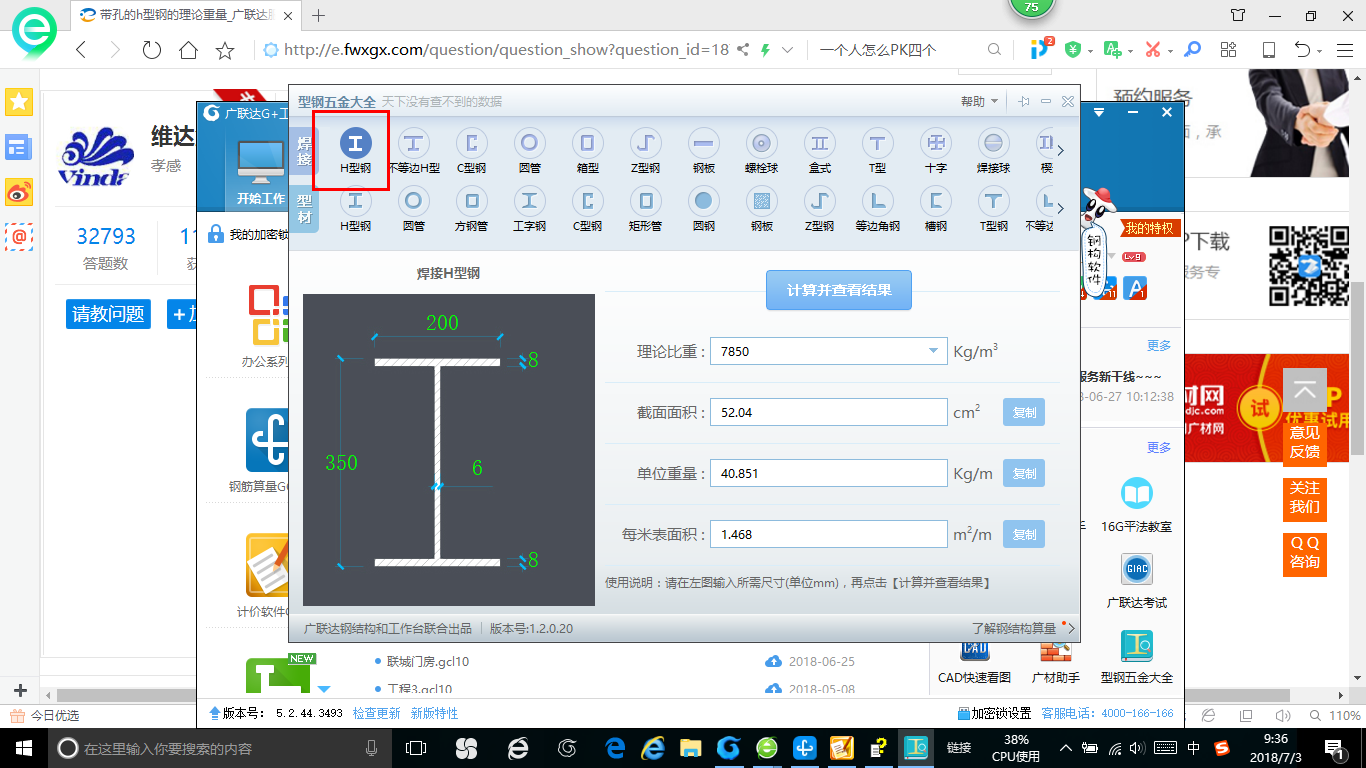Select profile 钢板 icon in bottom row
Image resolution: width=1366 pixels, height=768 pixels.
click(761, 209)
